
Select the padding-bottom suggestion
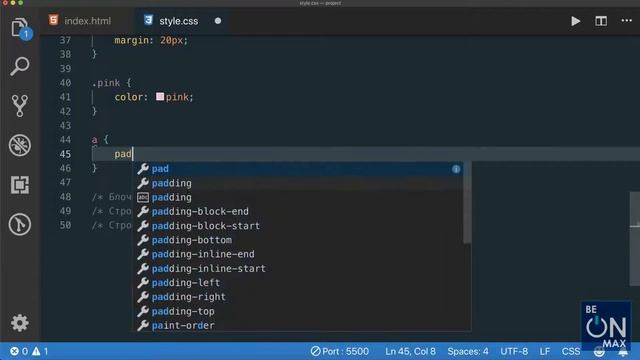pyautogui.click(x=299, y=240)
